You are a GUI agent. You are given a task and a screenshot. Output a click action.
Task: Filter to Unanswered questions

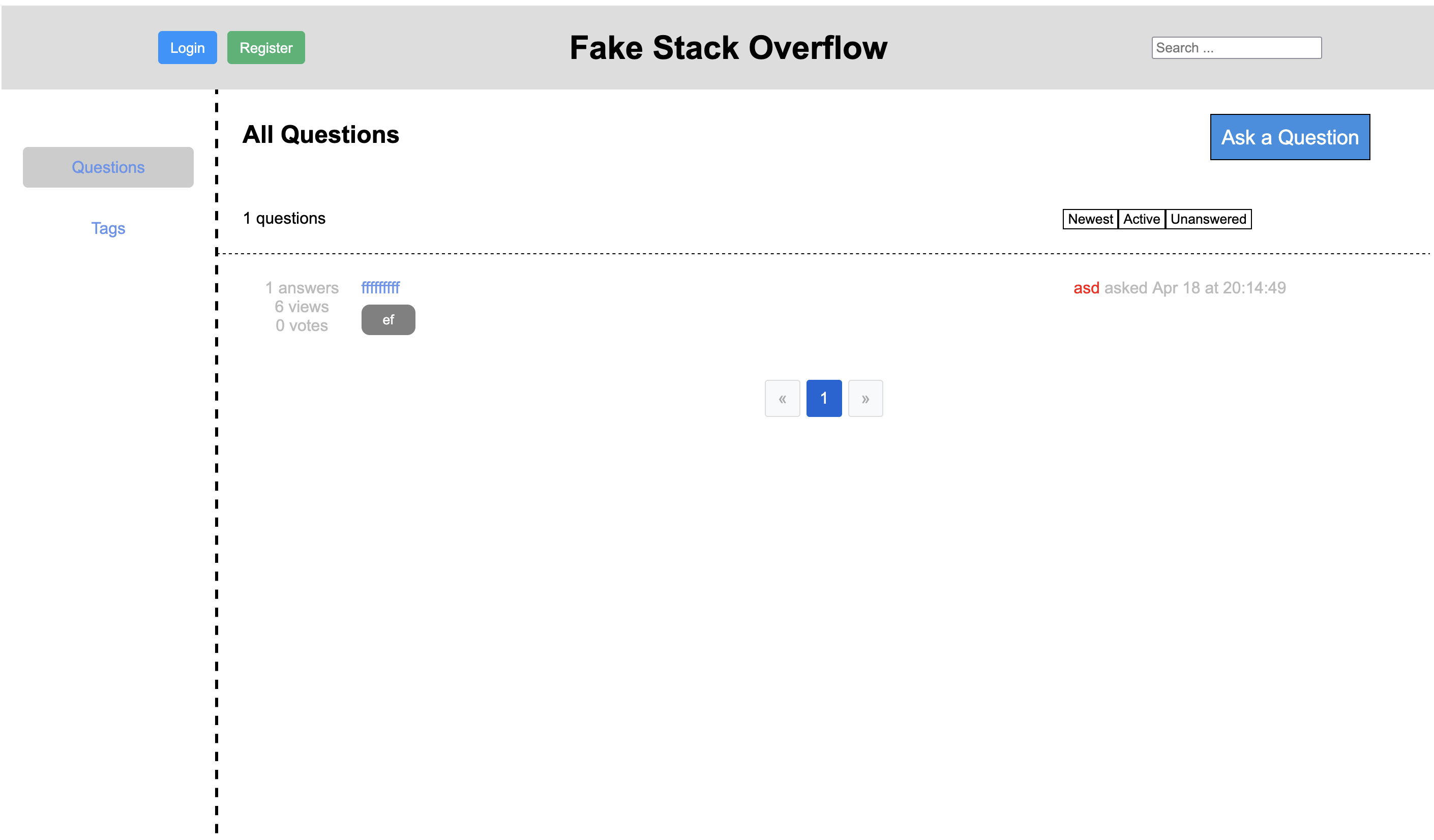click(x=1208, y=219)
